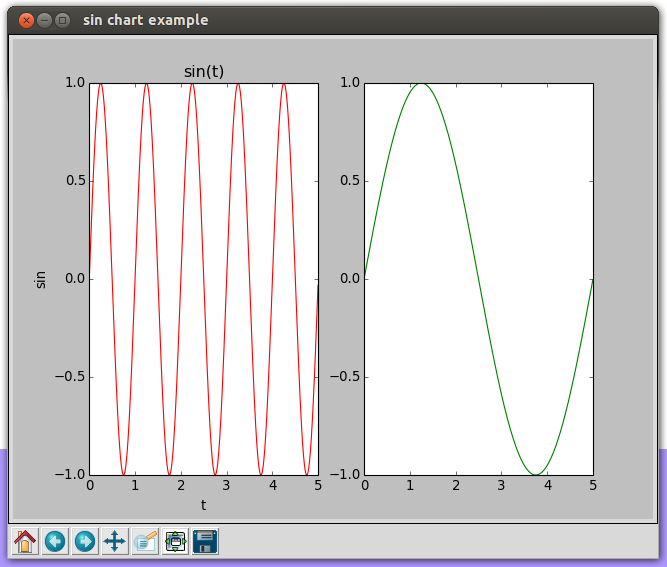Viewport: 667px width, 567px height.
Task: Click the green sine curve plot
Action: tap(479, 279)
